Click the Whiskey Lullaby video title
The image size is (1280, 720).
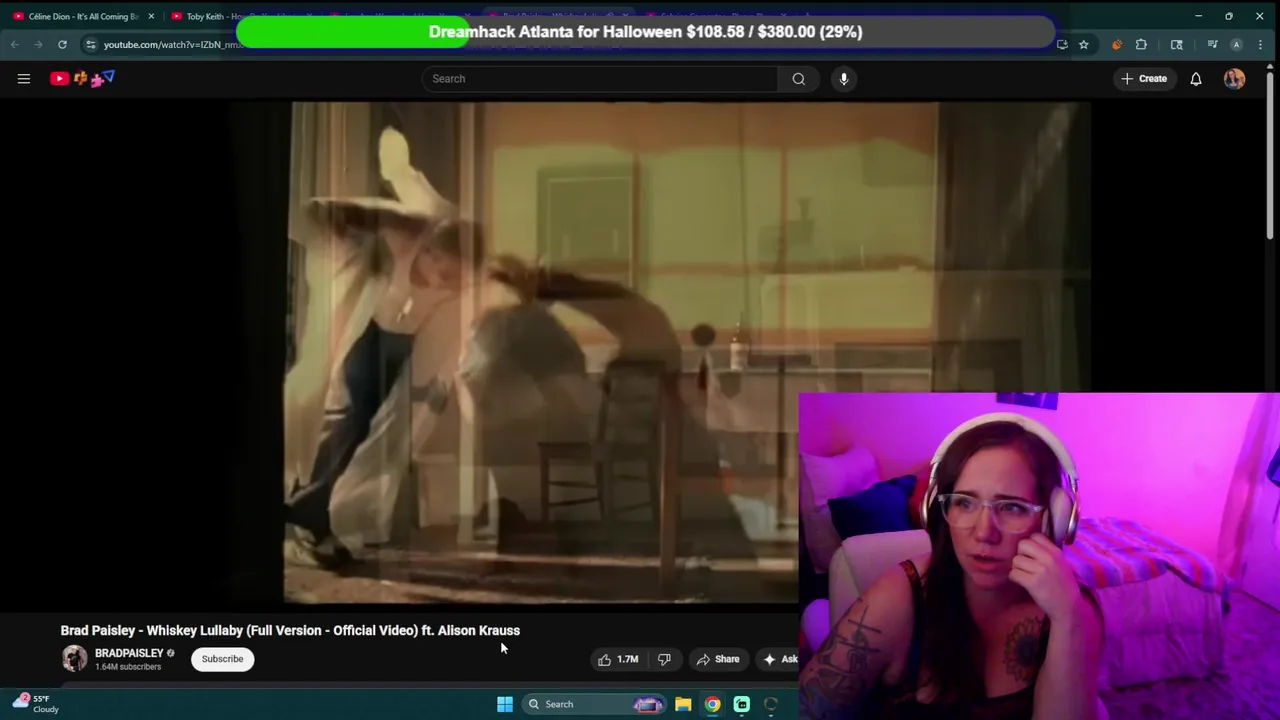pyautogui.click(x=290, y=630)
